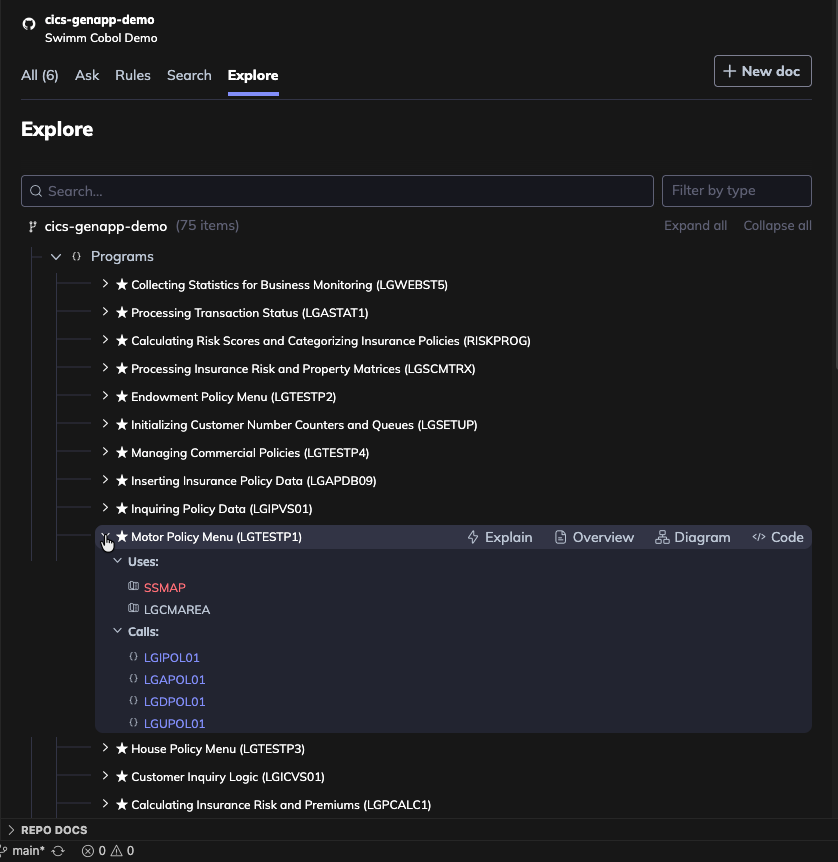838x862 pixels.
Task: Click the SSMAP map icon under Uses
Action: pos(134,586)
